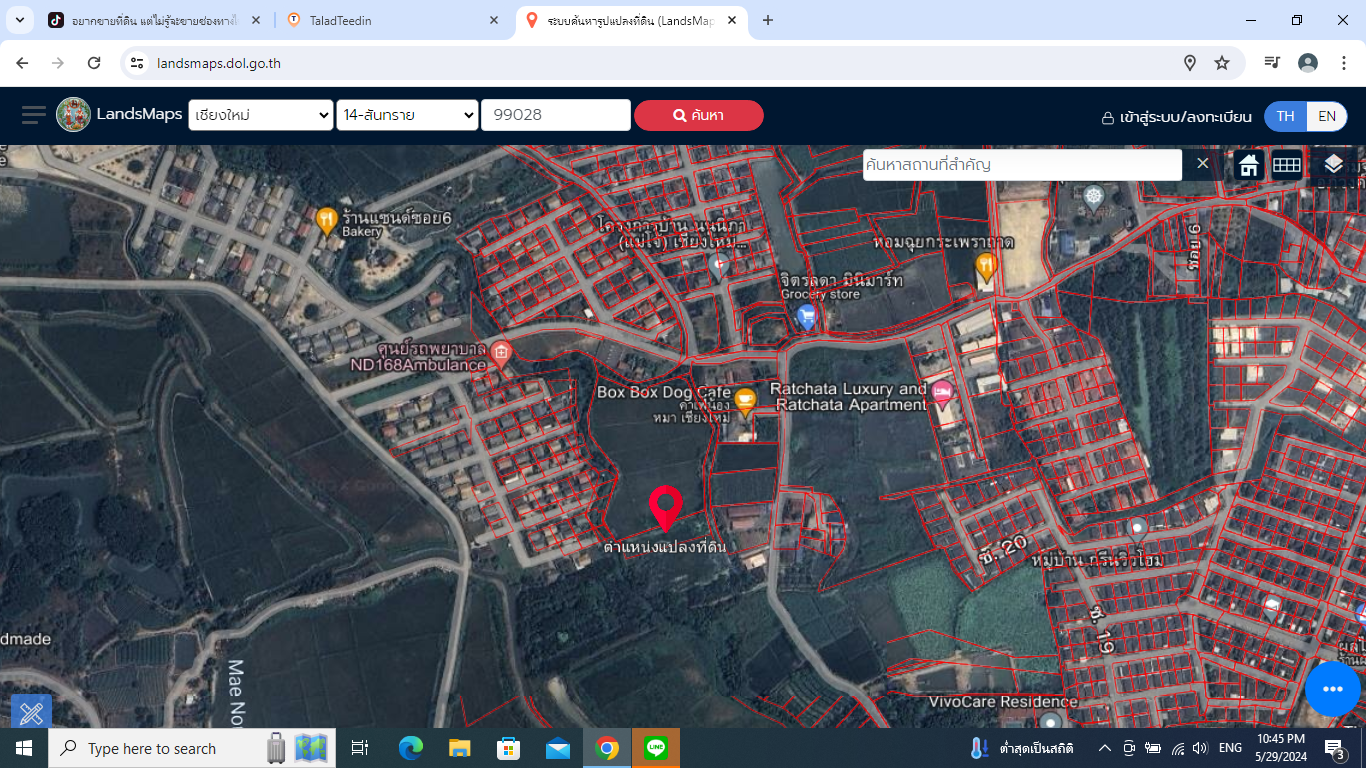Screen dimensions: 1366x768
Task: Click the parcel number field 99028
Action: pyautogui.click(x=556, y=115)
